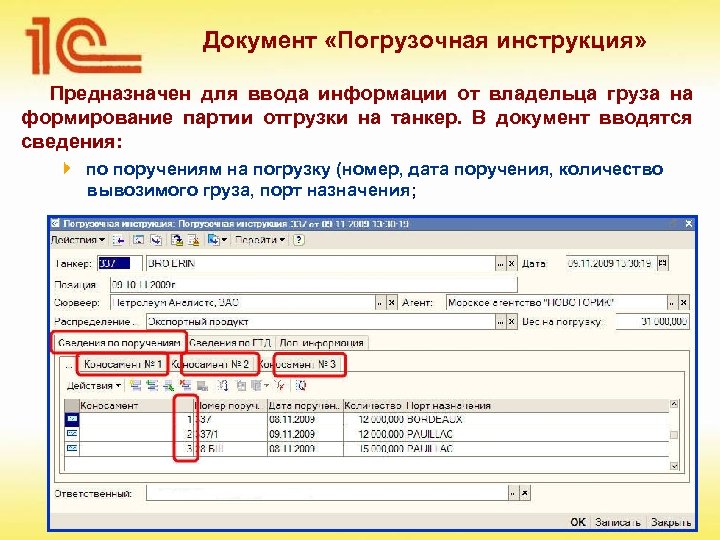Screen dimensions: 720x540
Task: Click the tanker name field BRO ERIN
Action: pos(321,264)
